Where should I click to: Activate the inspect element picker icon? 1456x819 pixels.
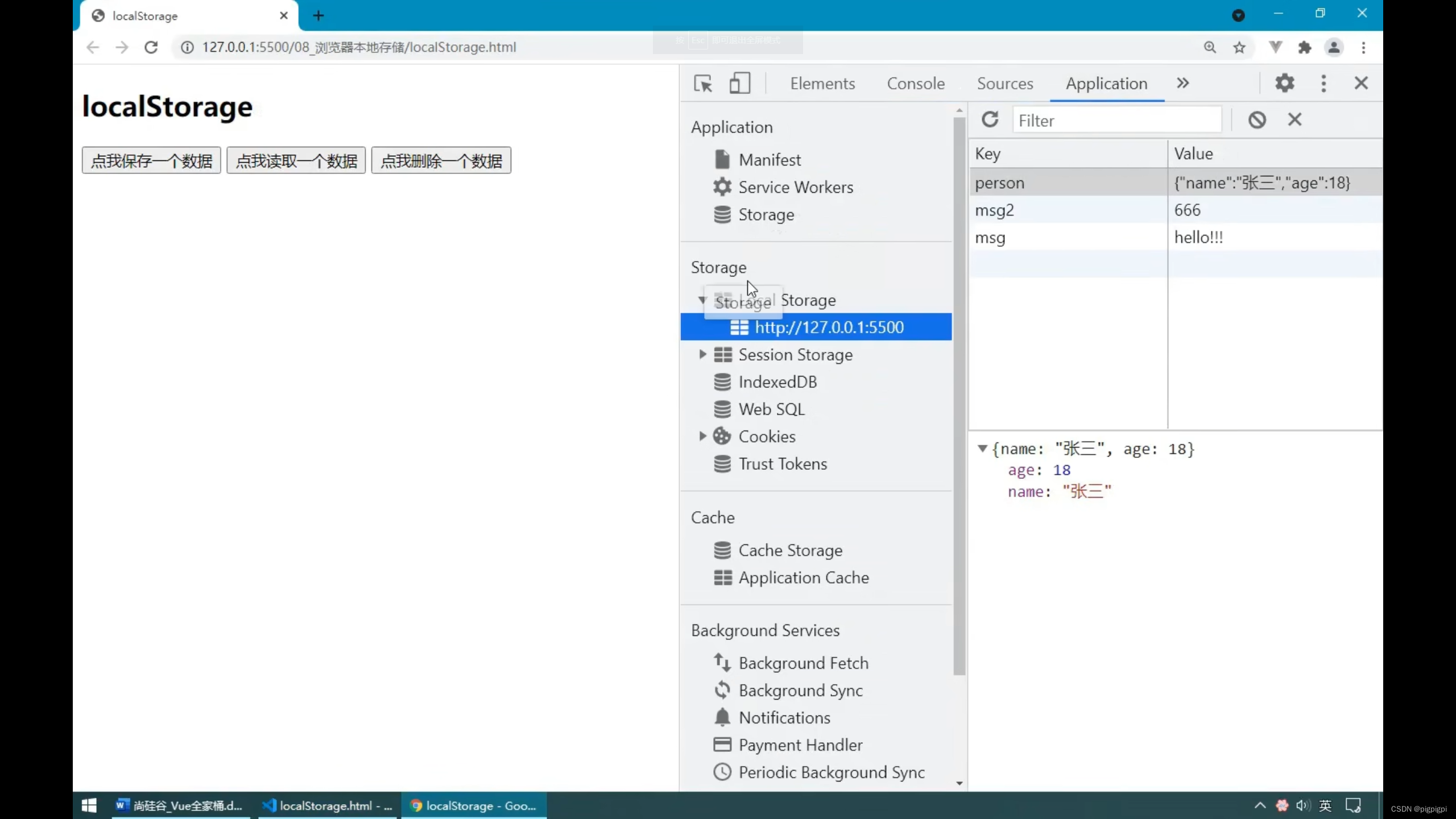pos(703,84)
